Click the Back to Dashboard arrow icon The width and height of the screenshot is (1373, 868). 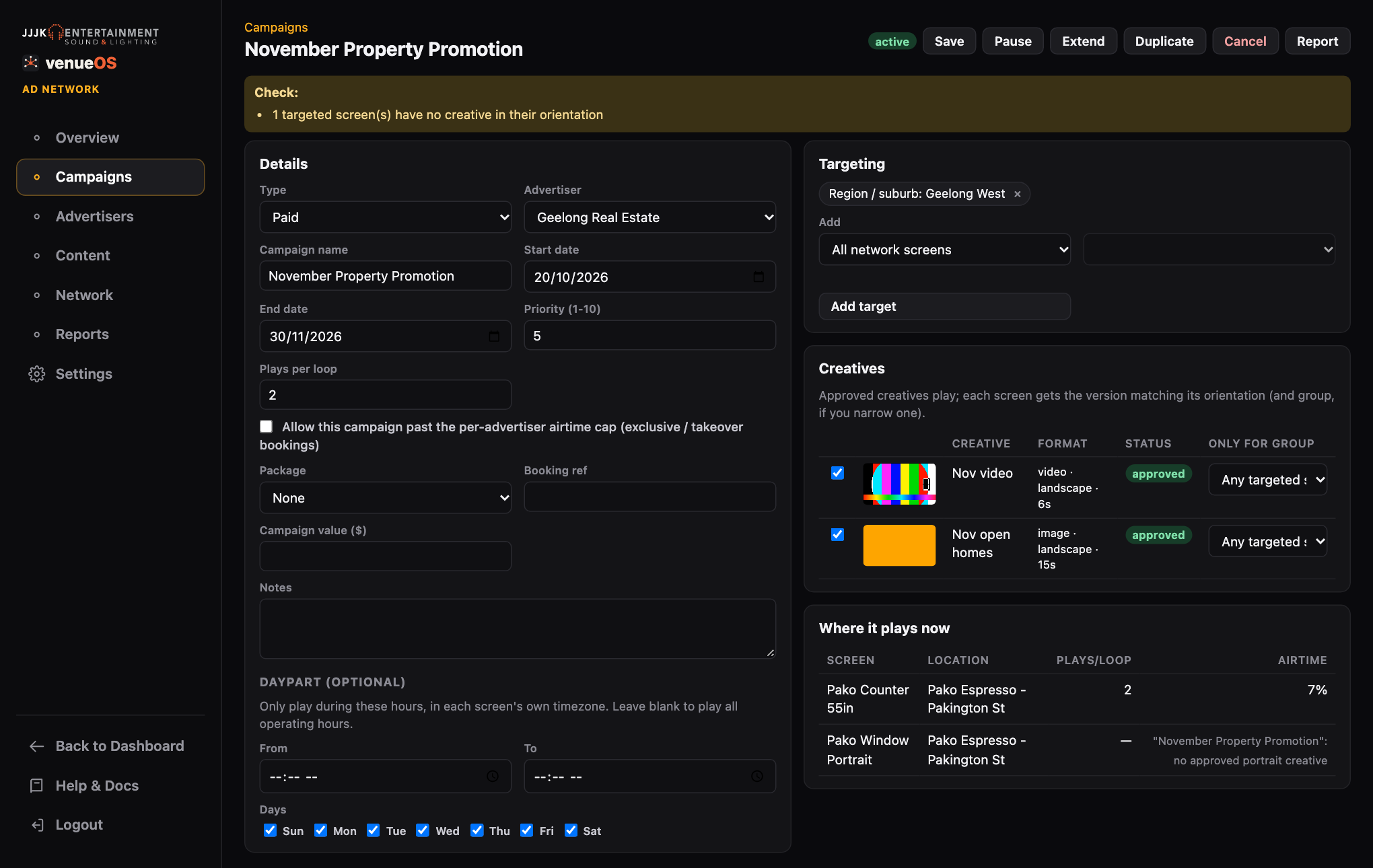(37, 746)
